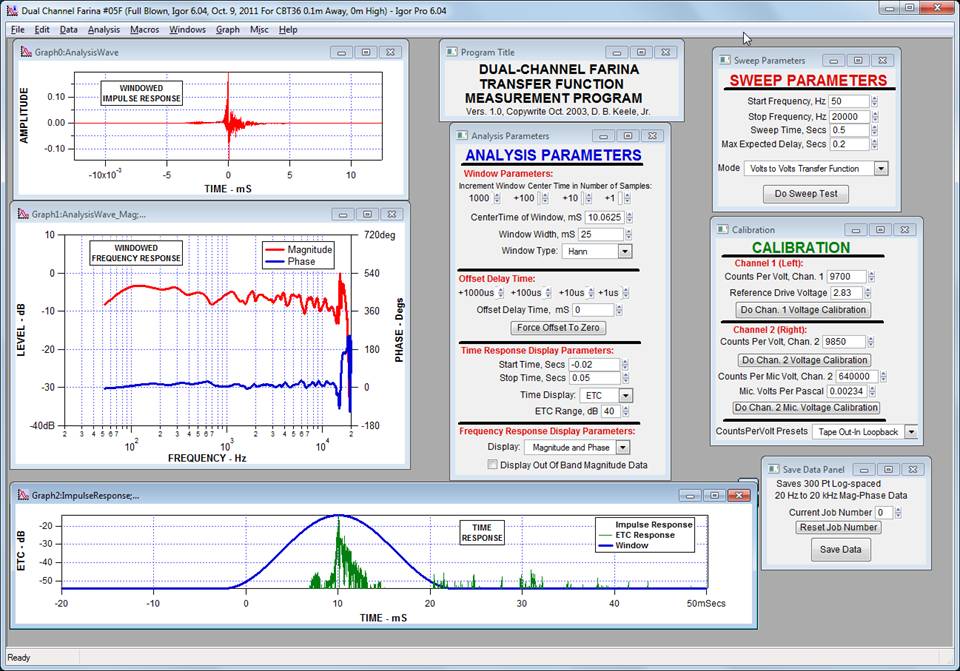Click the Calibration panel icon
The image size is (960, 671).
(x=722, y=230)
